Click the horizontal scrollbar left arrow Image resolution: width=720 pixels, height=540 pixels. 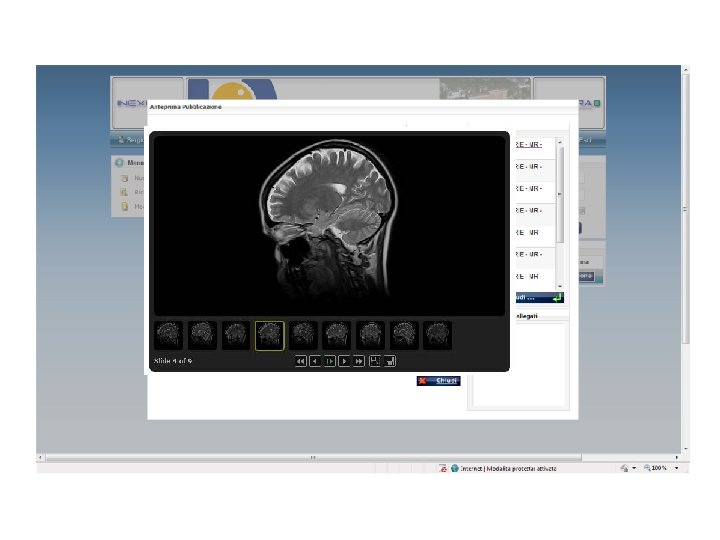point(40,457)
